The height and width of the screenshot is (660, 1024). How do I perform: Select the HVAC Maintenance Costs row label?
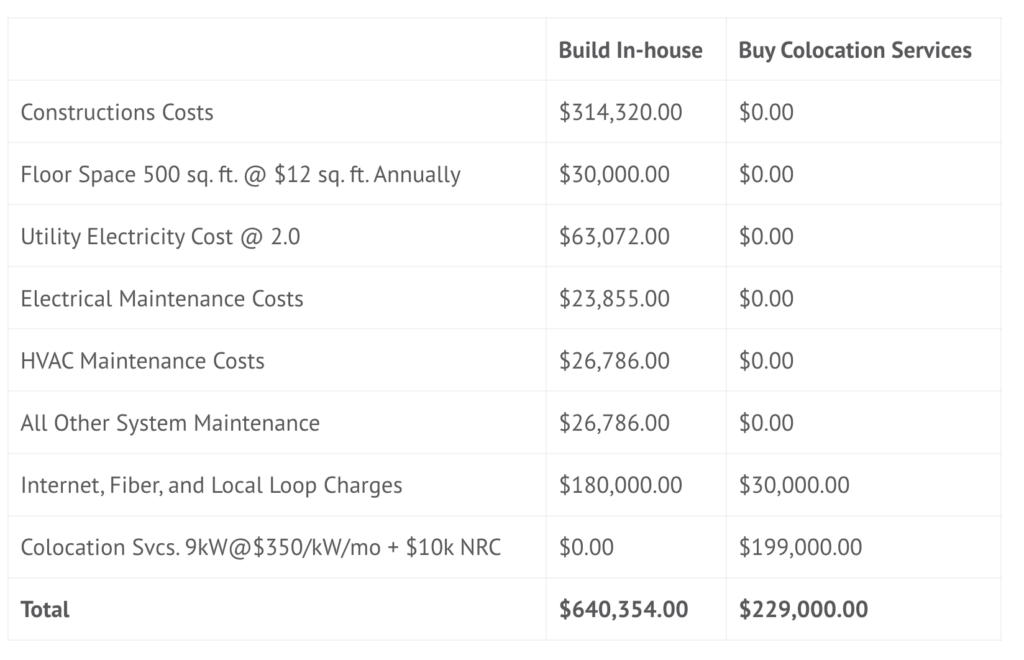point(142,360)
